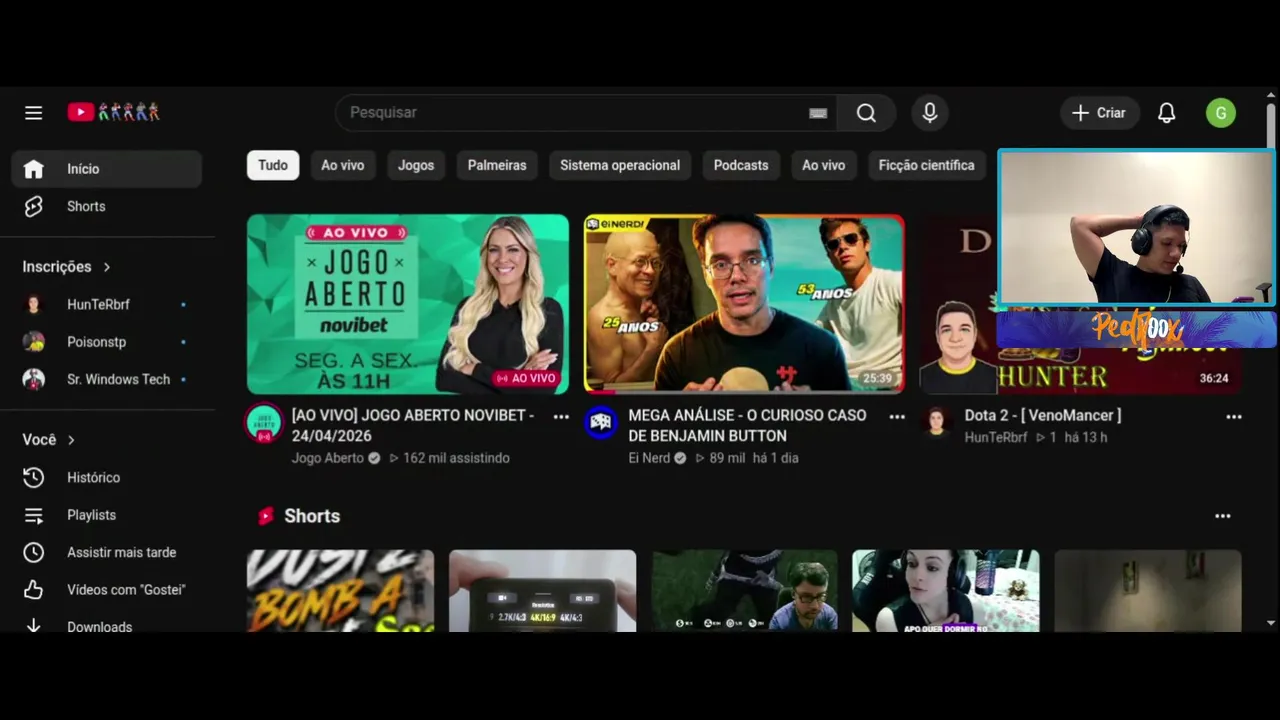Open options for Dota 2 VenoMancer video

[1234, 417]
